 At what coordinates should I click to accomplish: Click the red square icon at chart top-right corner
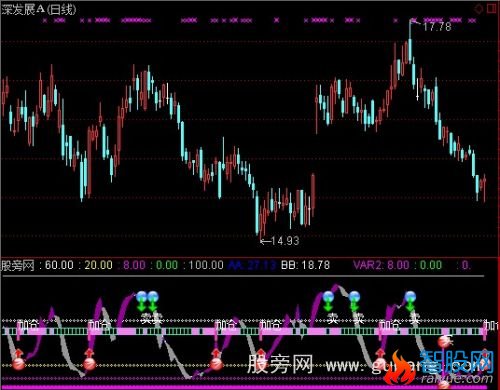point(492,8)
